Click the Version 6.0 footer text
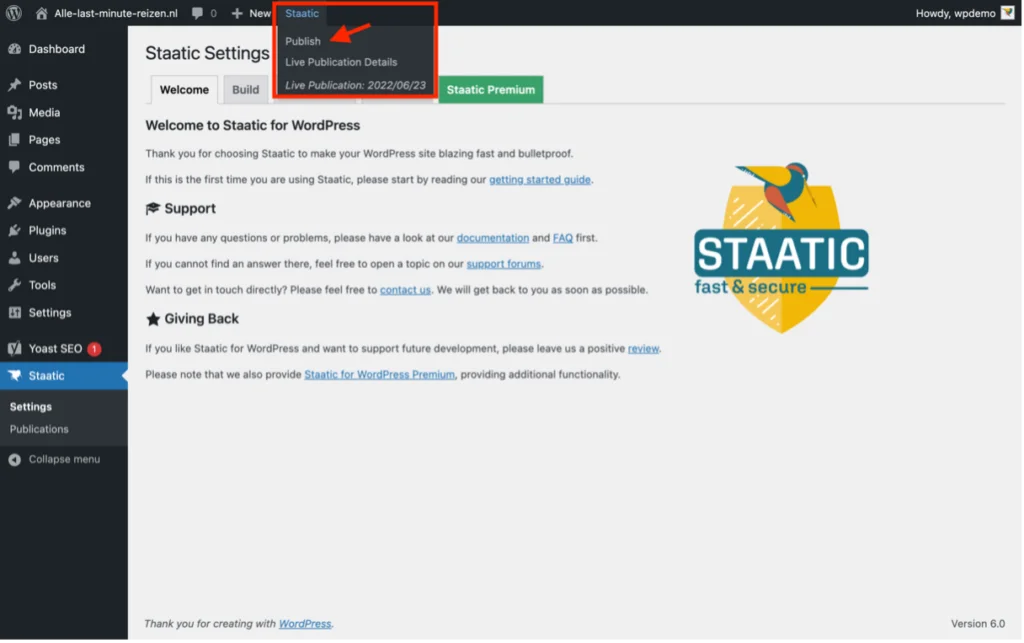The image size is (1024, 643). click(x=978, y=624)
